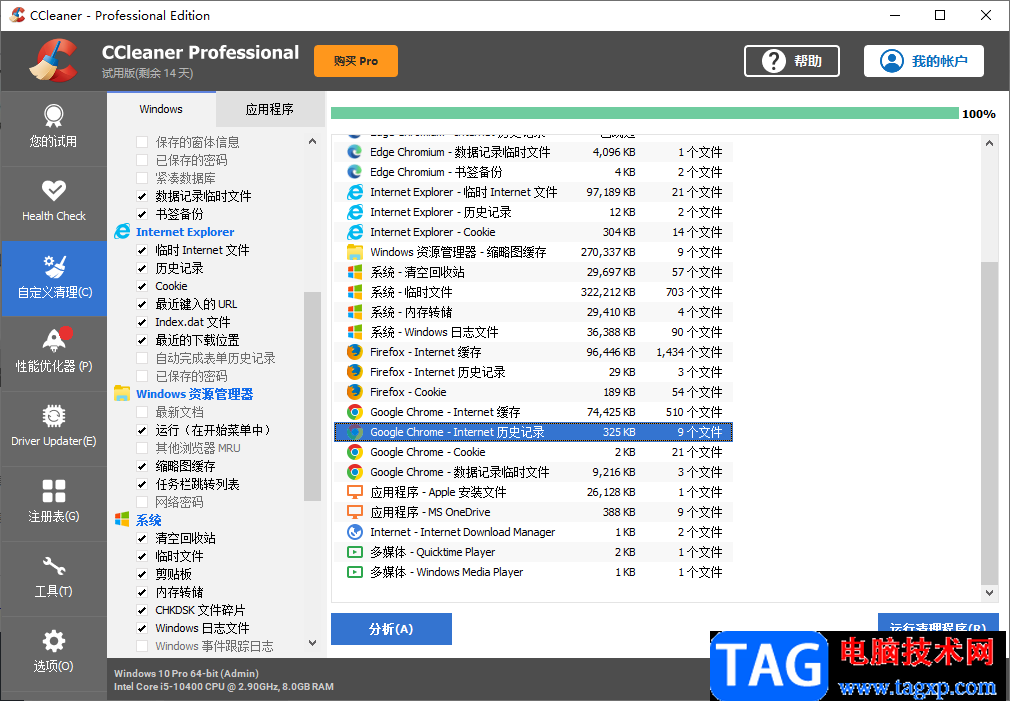This screenshot has width=1010, height=701.
Task: Enable 自动完成表单历史记录 checkbox
Action: 142,358
